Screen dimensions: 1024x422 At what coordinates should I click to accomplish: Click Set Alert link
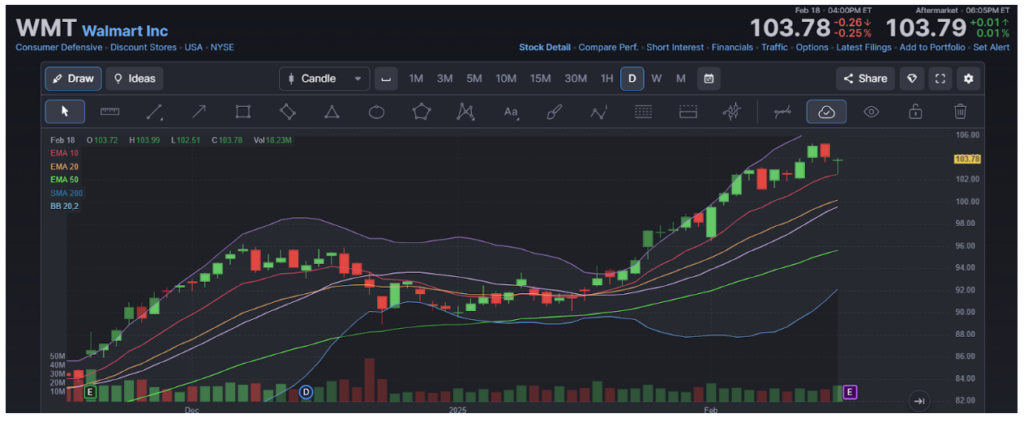tap(992, 48)
